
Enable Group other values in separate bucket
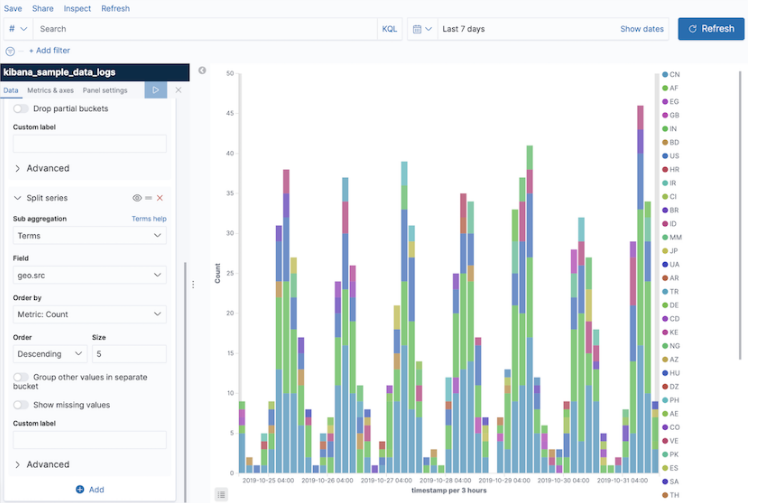tap(21, 377)
